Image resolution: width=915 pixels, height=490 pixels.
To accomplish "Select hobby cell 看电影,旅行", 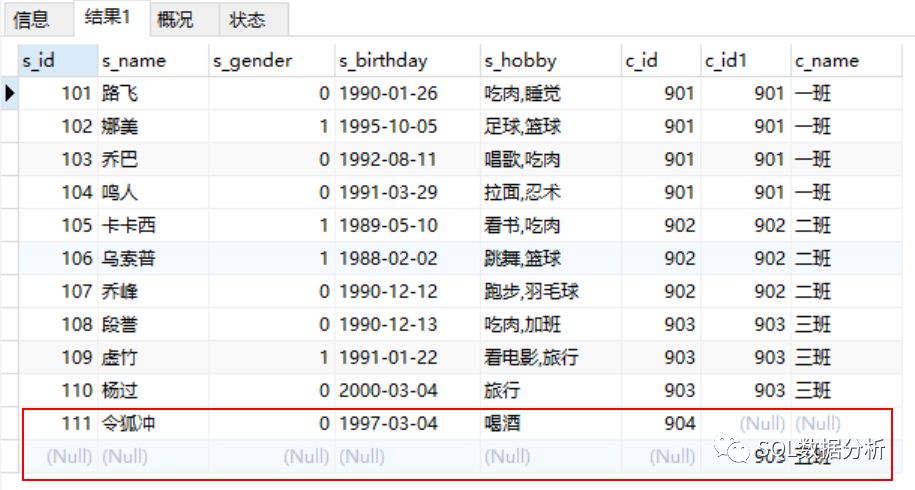I will pos(550,357).
